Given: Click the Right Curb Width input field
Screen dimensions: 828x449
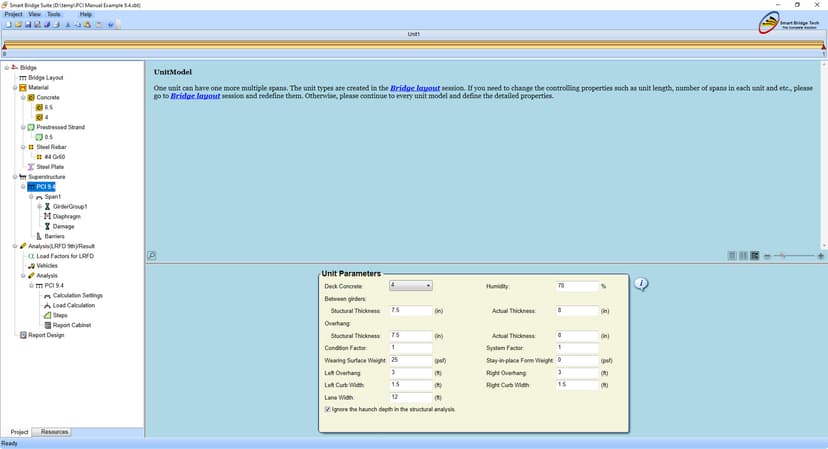Looking at the screenshot, I should pos(577,385).
